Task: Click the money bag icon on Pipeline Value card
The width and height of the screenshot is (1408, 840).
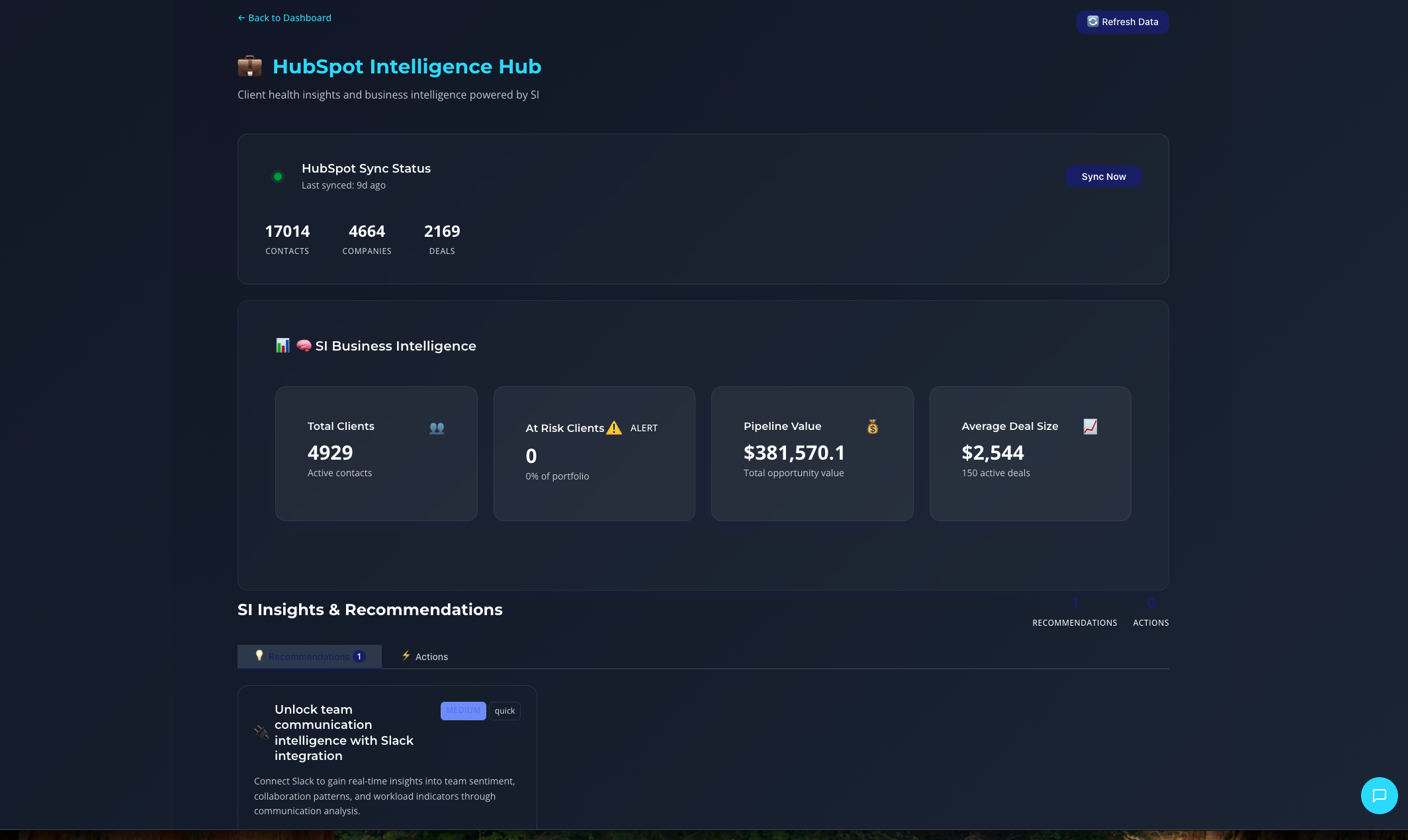Action: click(x=872, y=427)
